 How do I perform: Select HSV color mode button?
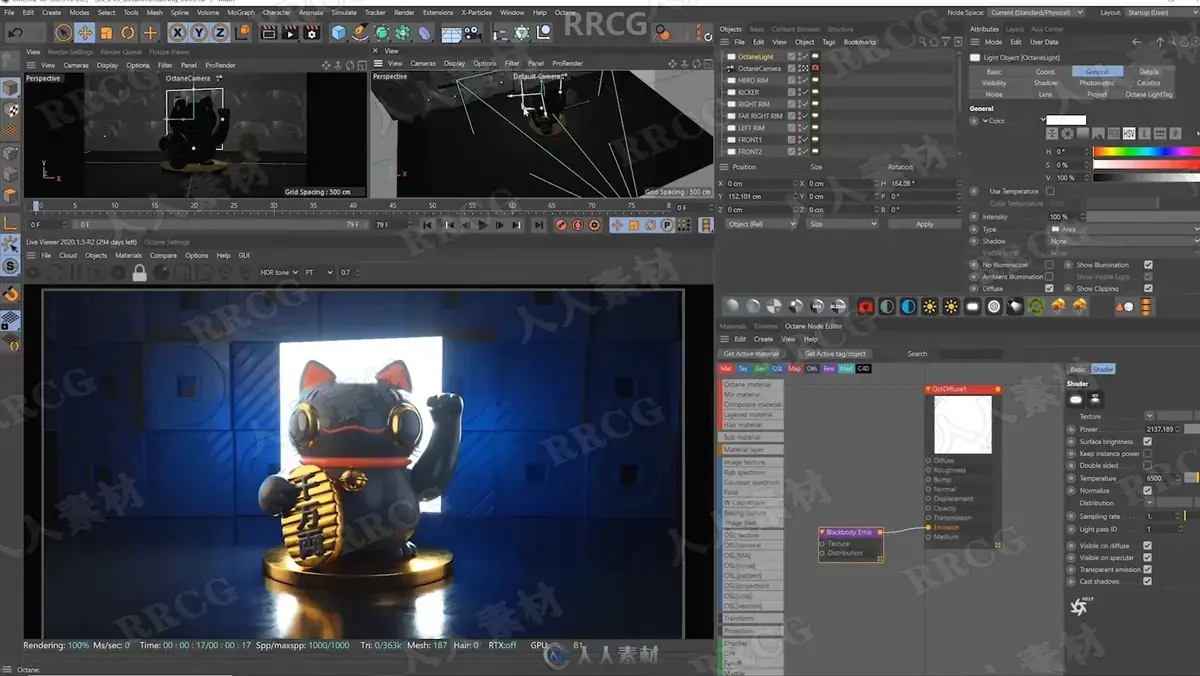coord(1128,133)
